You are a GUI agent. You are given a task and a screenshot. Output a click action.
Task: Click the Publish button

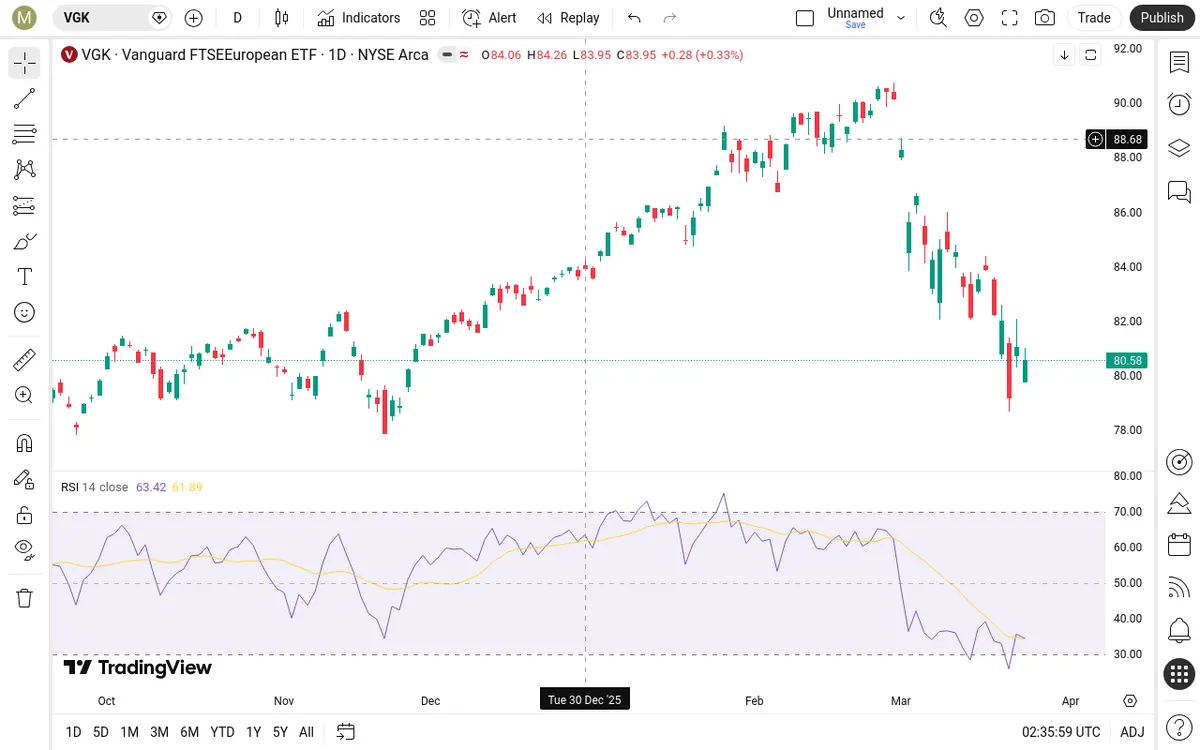pyautogui.click(x=1162, y=17)
